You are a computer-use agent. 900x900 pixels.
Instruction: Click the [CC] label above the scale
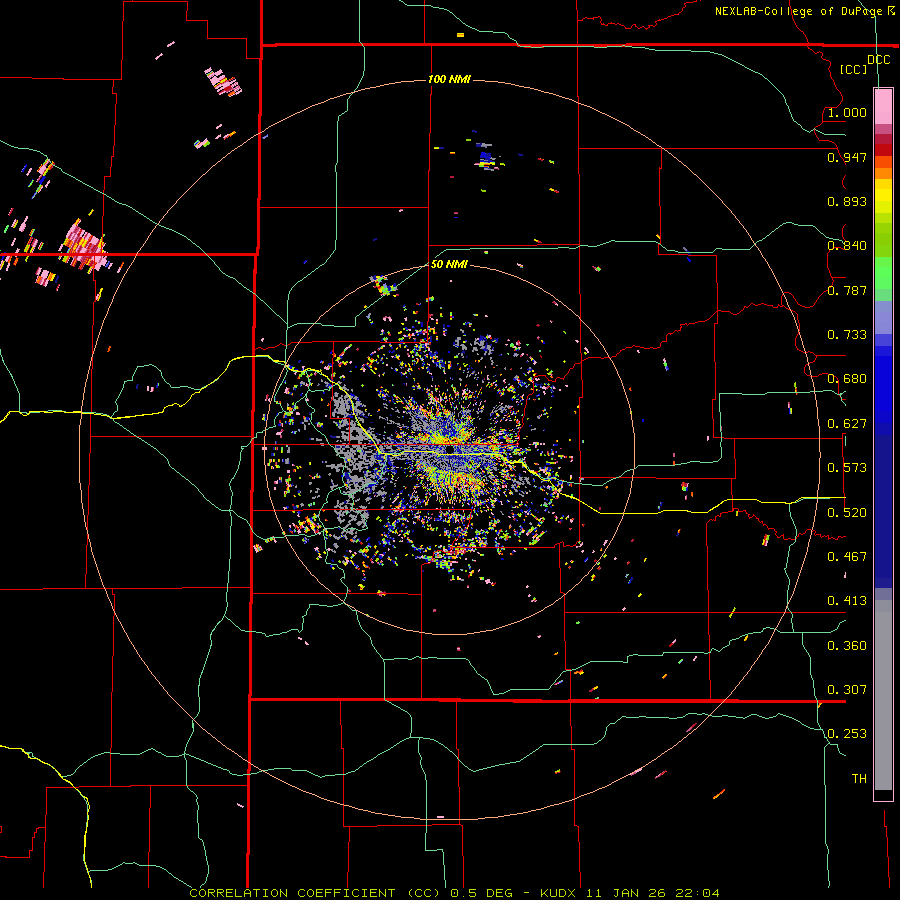pyautogui.click(x=854, y=69)
